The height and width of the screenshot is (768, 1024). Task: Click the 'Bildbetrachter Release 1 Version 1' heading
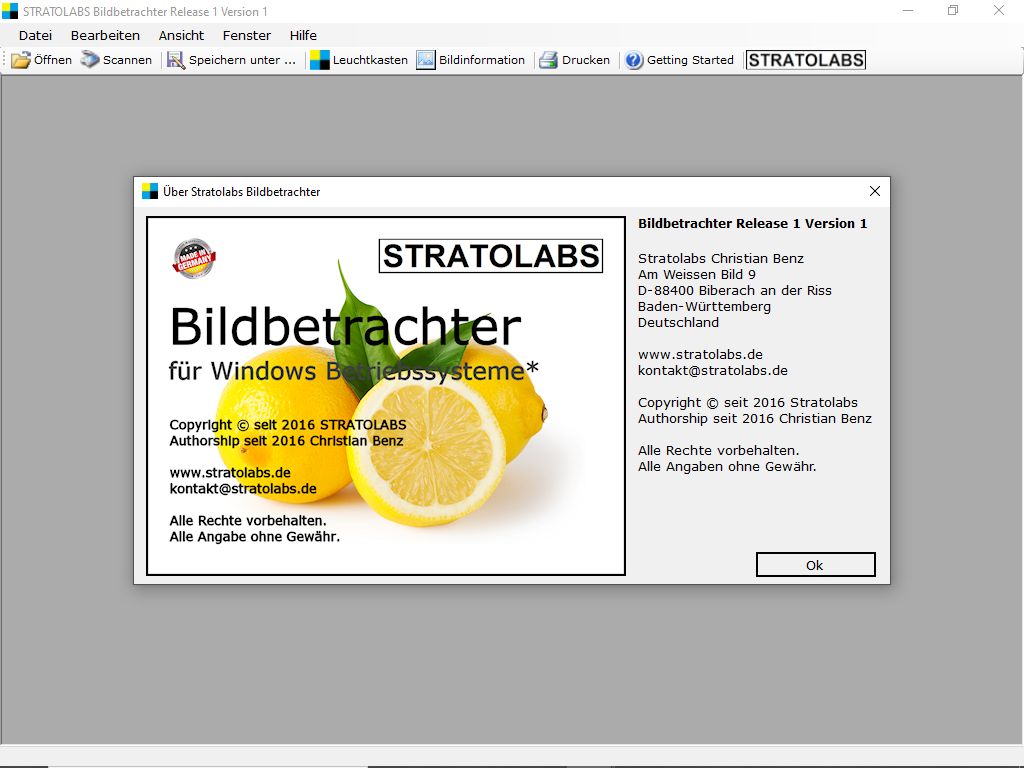[x=752, y=223]
